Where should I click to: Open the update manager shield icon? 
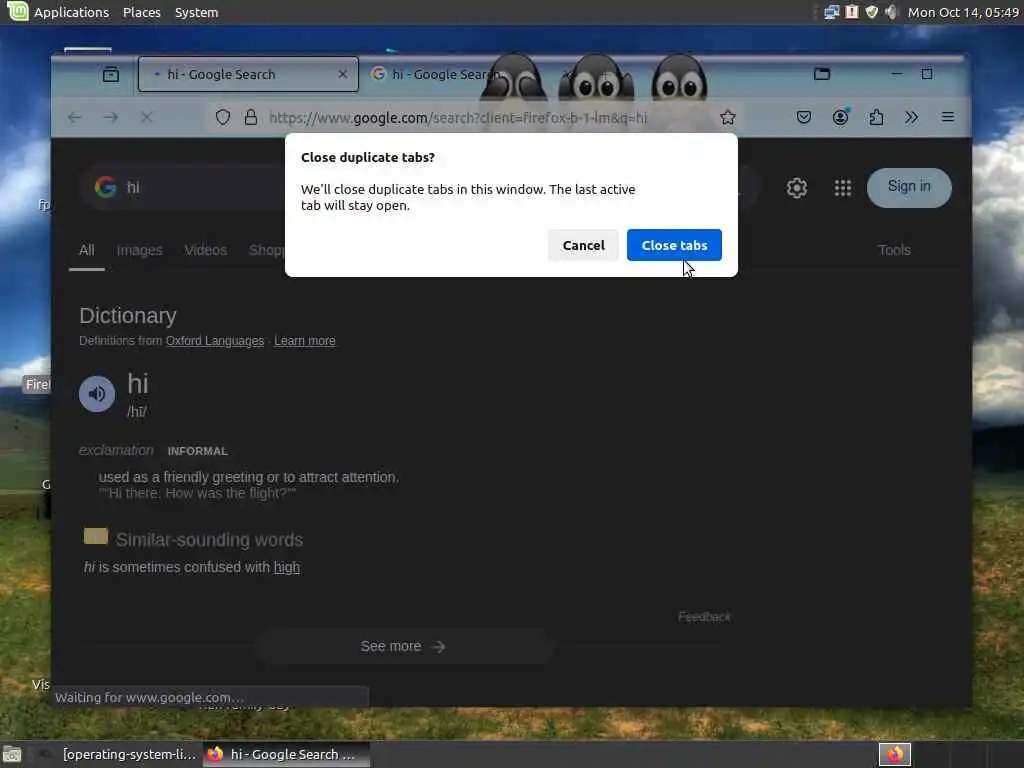(x=872, y=12)
